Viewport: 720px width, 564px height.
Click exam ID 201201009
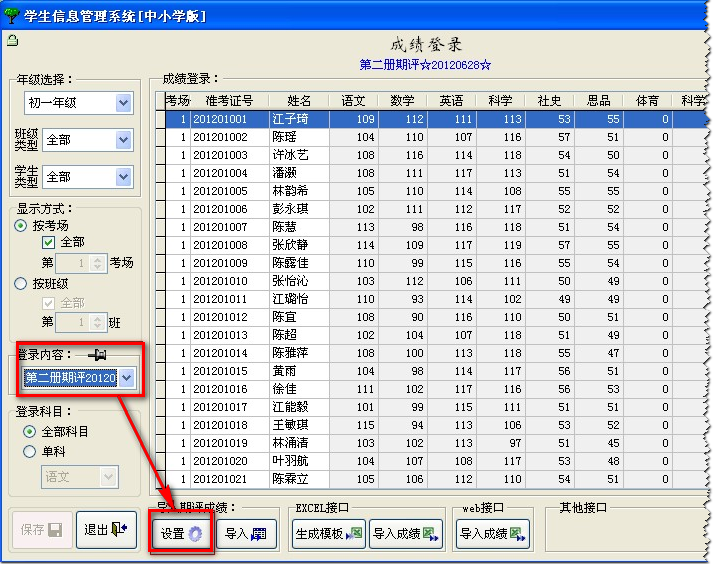point(220,263)
